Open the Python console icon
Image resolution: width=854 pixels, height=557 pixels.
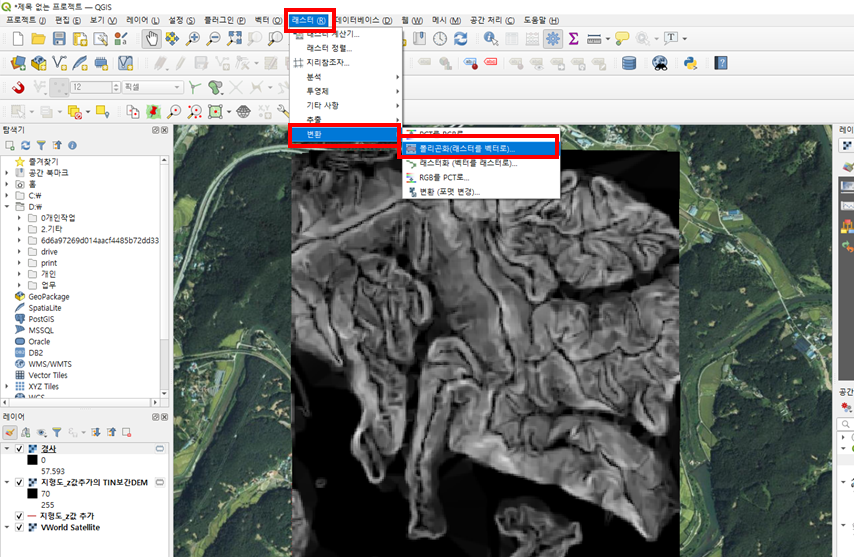click(x=691, y=63)
